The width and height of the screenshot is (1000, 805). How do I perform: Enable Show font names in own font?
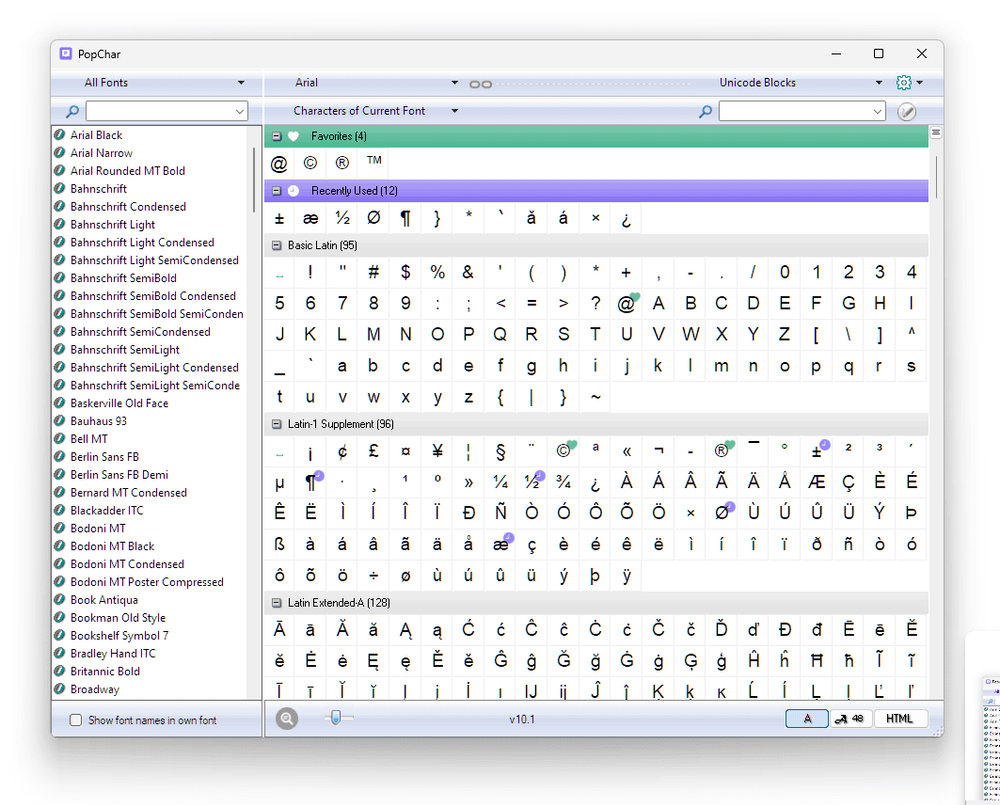point(76,720)
